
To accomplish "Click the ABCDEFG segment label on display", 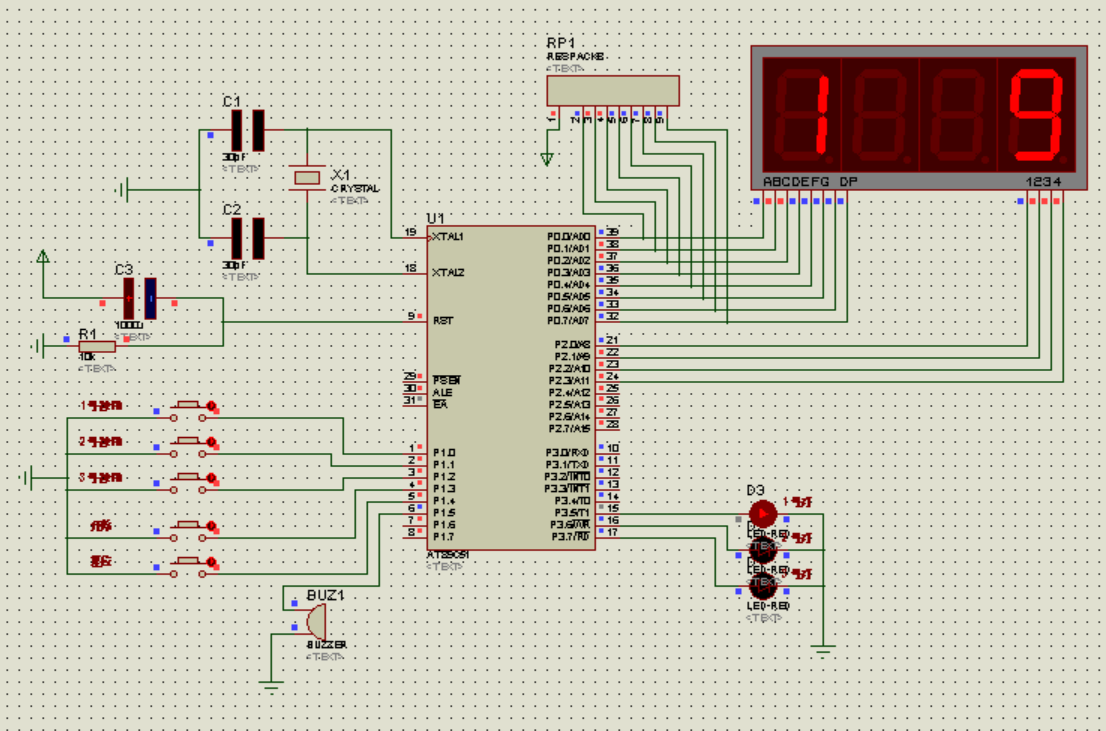I will pyautogui.click(x=796, y=182).
